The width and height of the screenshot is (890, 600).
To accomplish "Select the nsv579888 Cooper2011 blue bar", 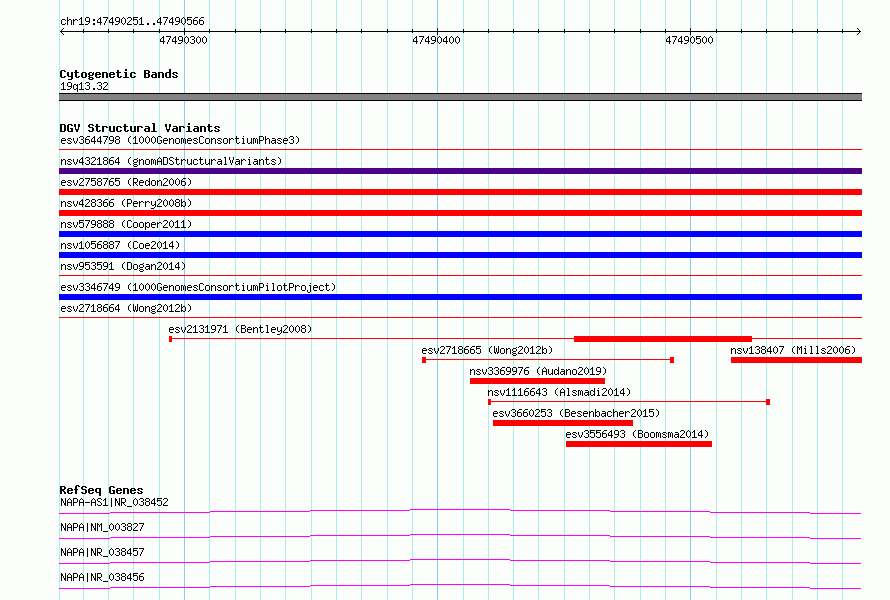I will tap(460, 234).
